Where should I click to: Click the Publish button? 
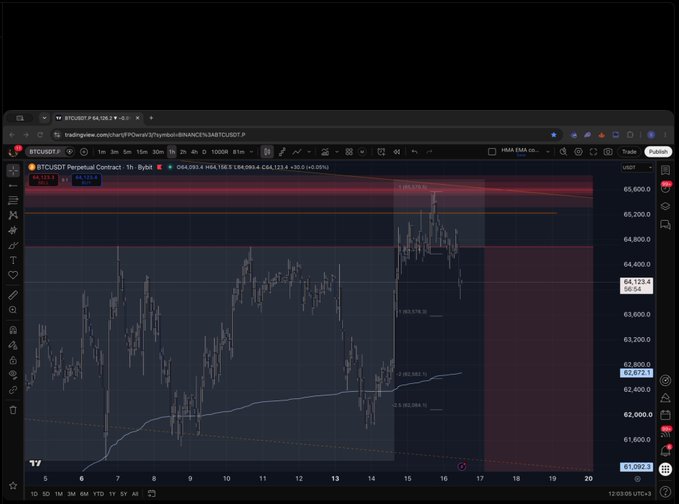(x=658, y=152)
